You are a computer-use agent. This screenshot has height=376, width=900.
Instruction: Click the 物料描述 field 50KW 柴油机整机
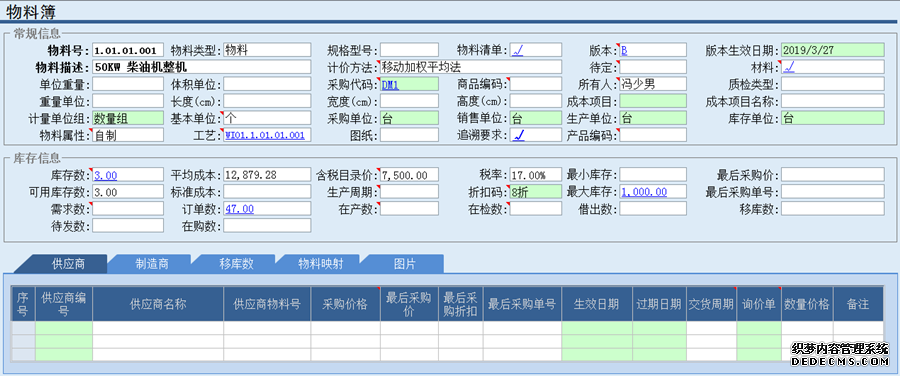[x=201, y=67]
